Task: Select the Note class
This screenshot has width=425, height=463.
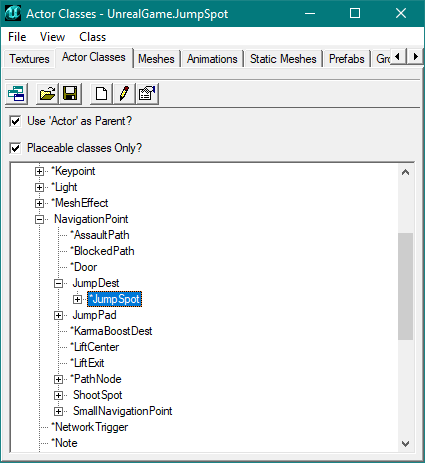Action: pos(64,443)
